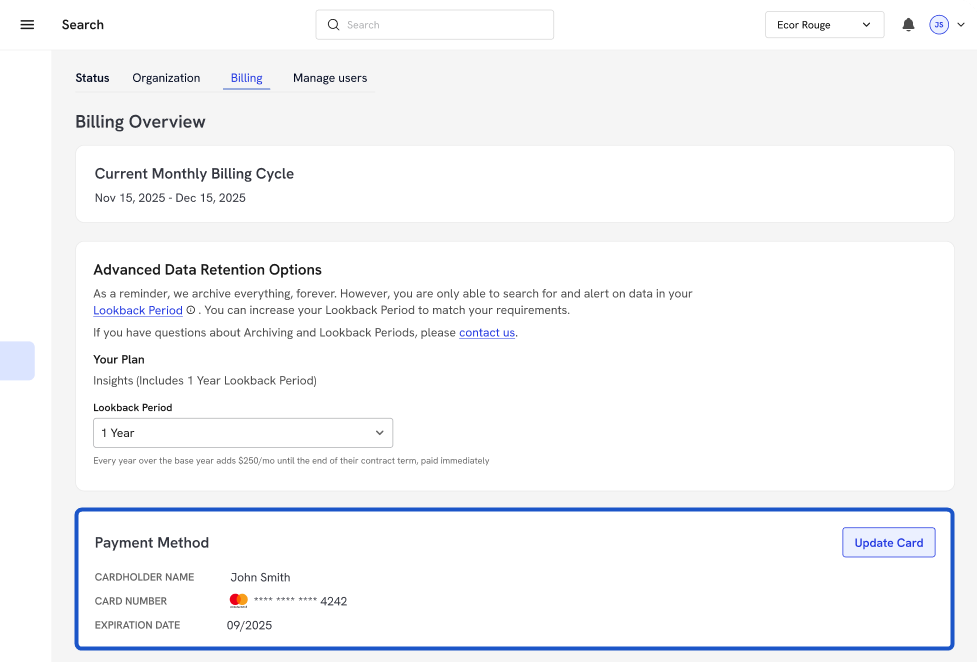Click the info icon beside Lookback Period
977x662 pixels.
tap(191, 311)
